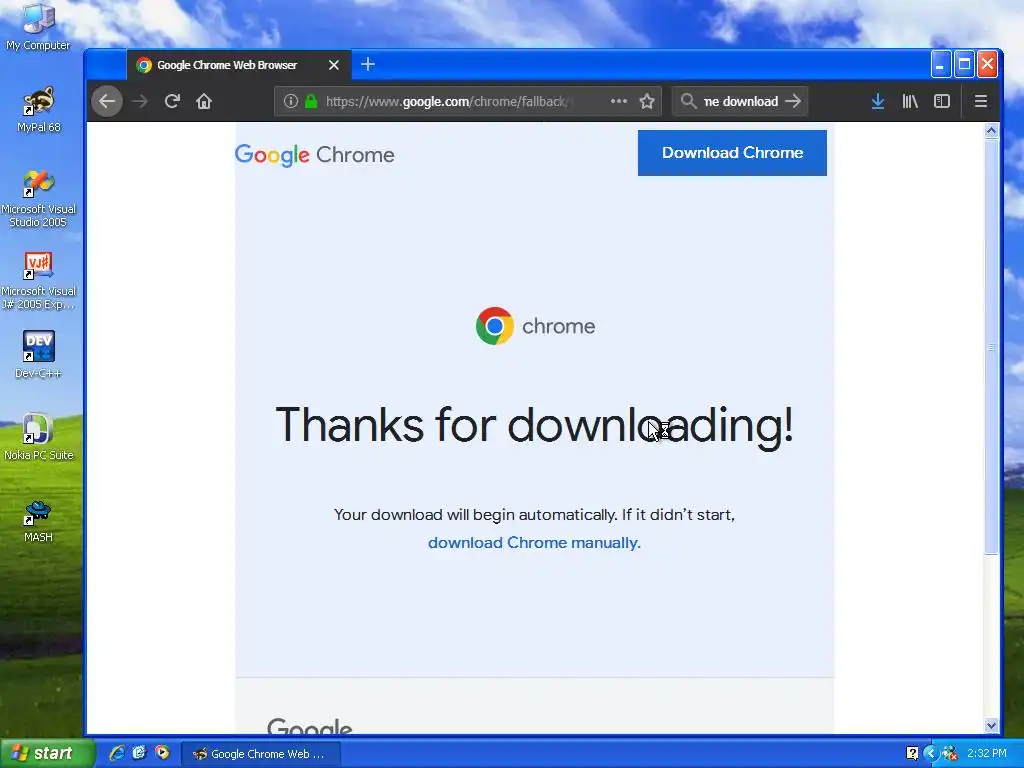Click the system tray help question icon
Image resolution: width=1024 pixels, height=768 pixels.
coord(912,753)
